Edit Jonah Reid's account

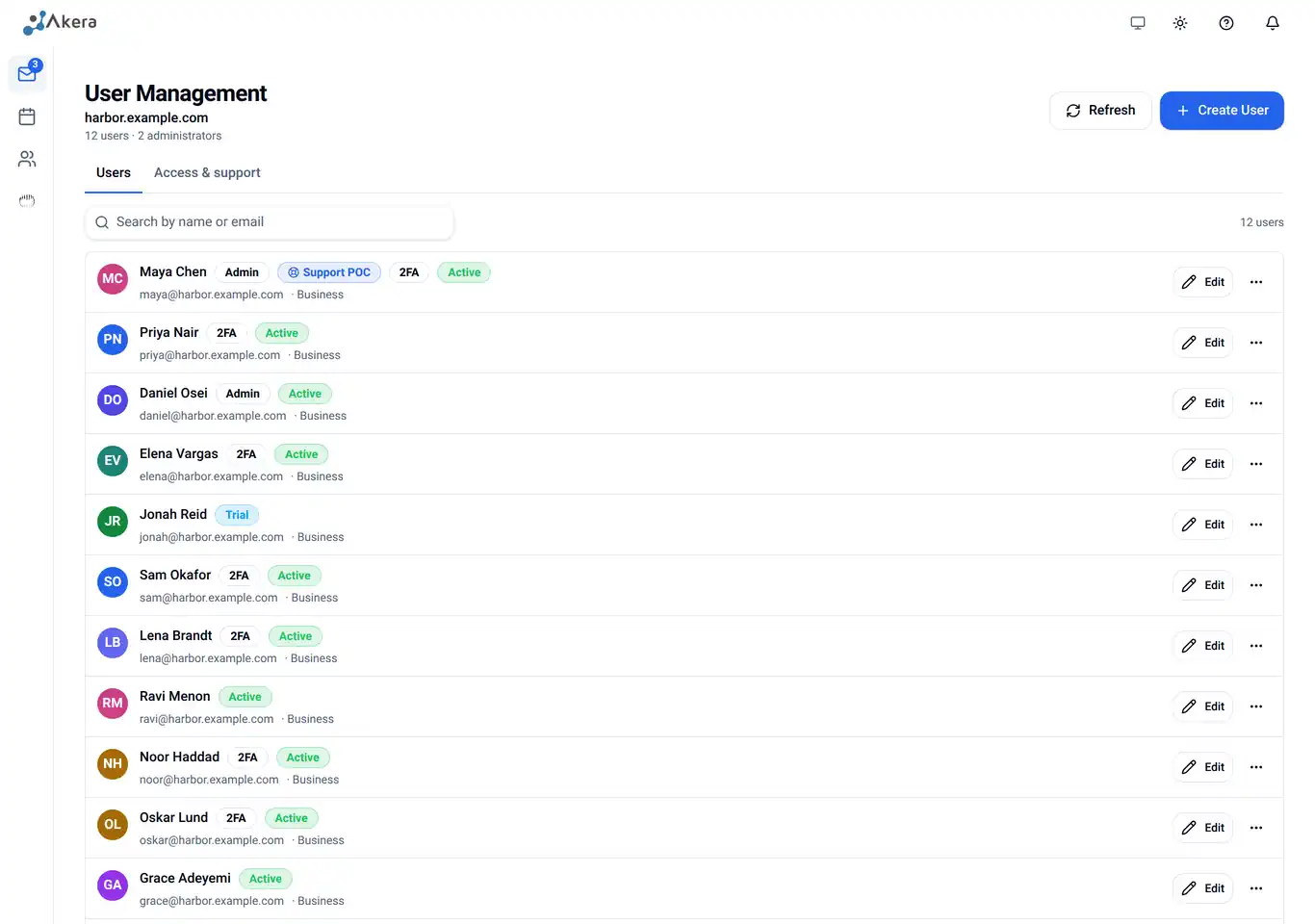(1202, 525)
